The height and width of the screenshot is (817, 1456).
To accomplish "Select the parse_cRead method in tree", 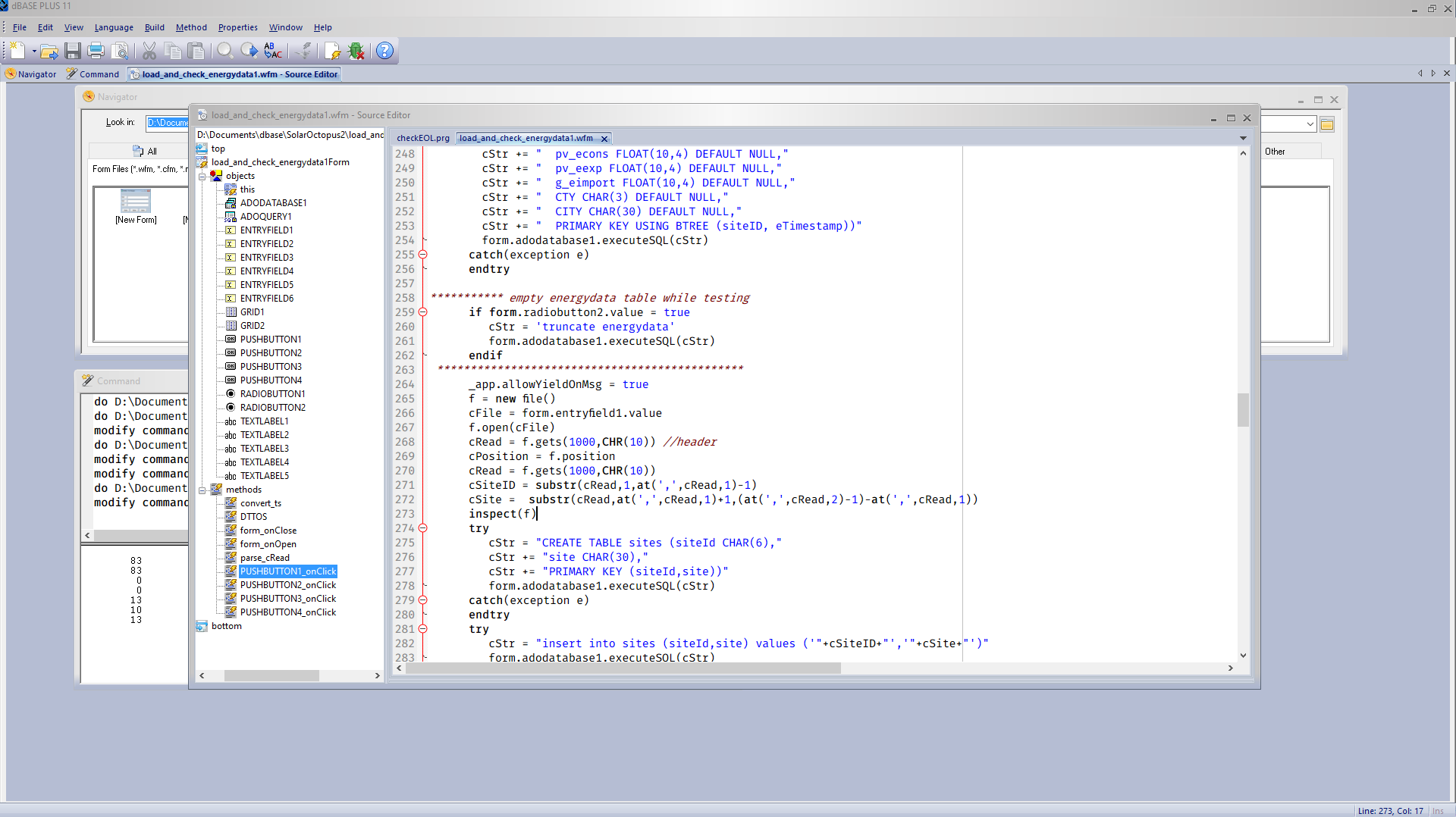I will click(x=265, y=558).
